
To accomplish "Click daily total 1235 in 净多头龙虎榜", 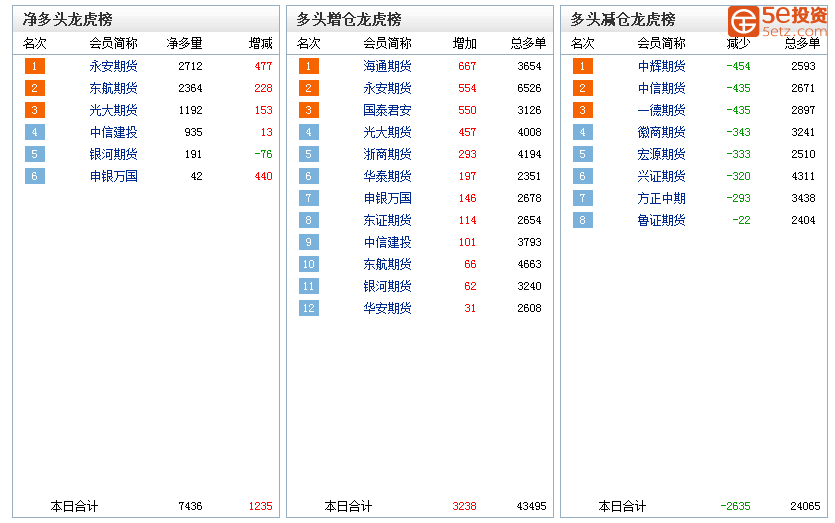I will [260, 506].
